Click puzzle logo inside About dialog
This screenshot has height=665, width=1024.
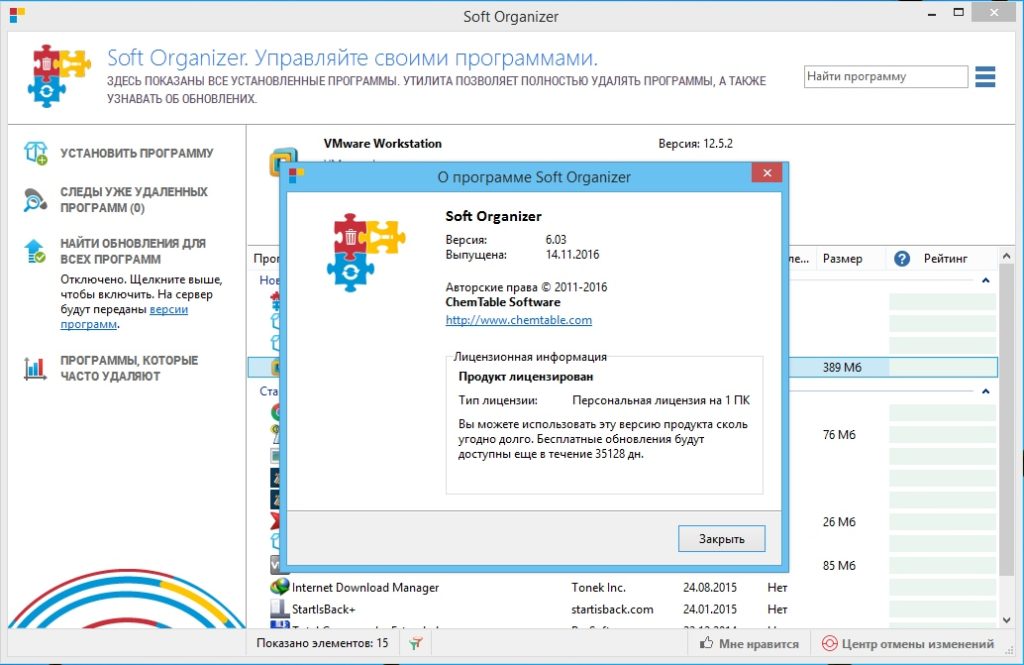pyautogui.click(x=366, y=252)
